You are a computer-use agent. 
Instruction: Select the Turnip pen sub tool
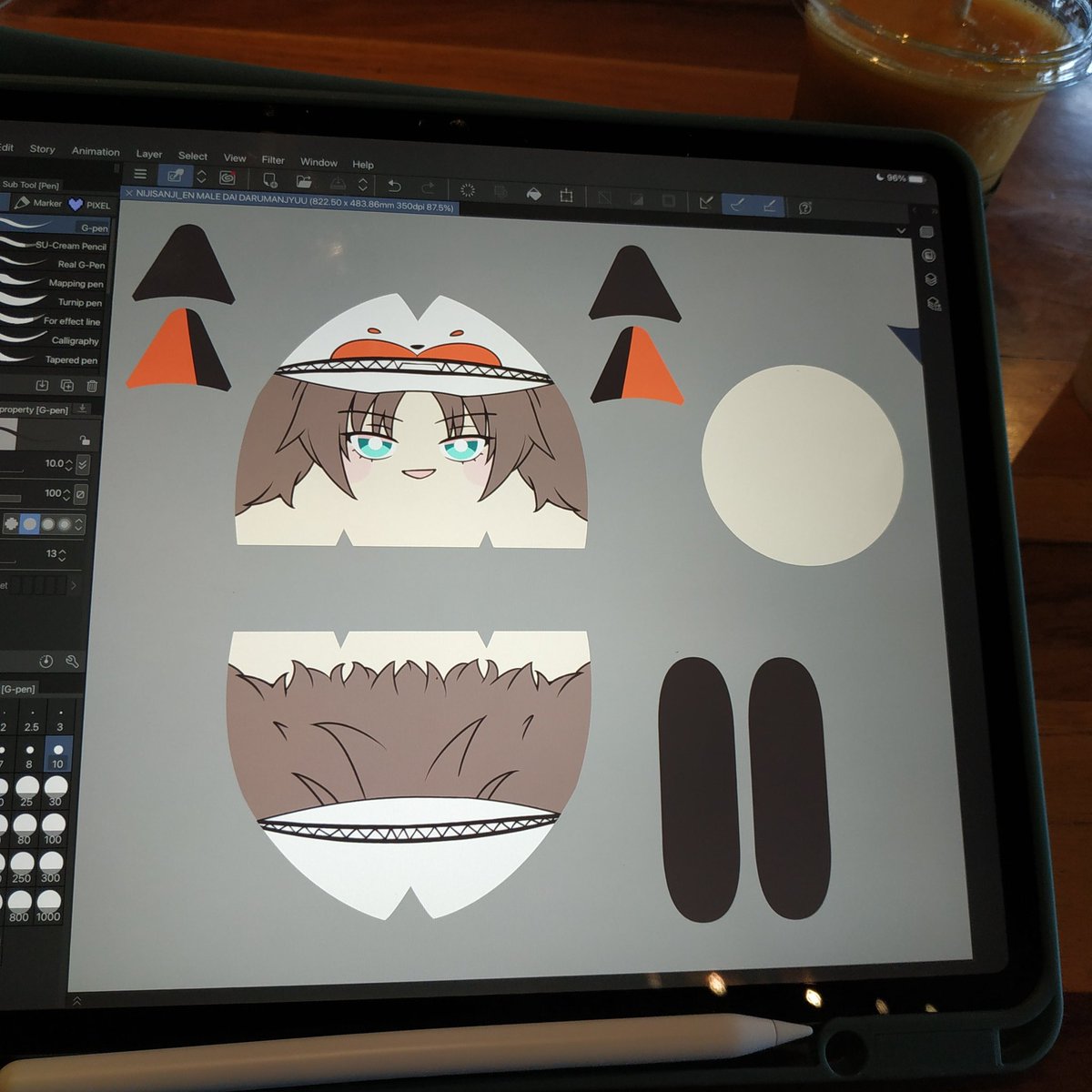pos(53,302)
